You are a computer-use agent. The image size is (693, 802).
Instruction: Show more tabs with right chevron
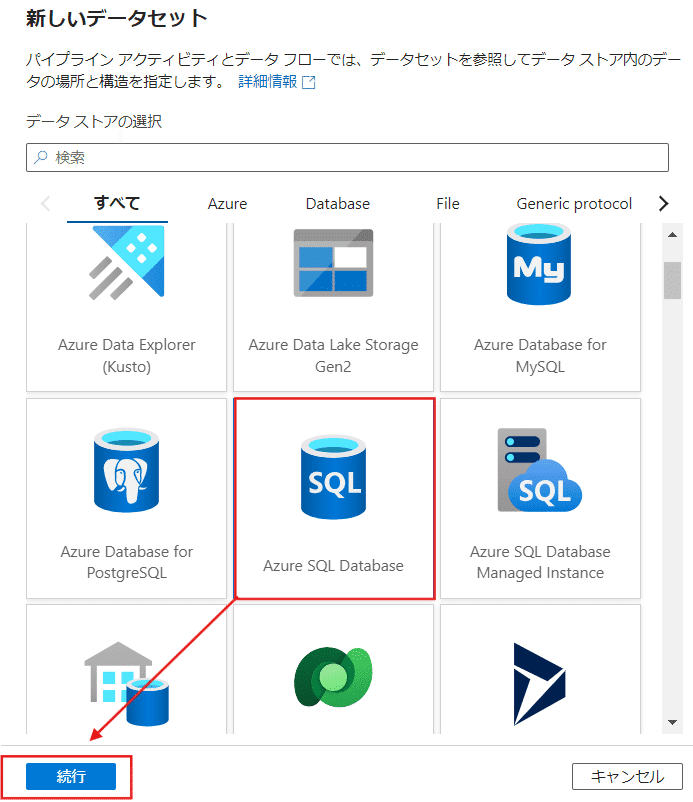663,204
